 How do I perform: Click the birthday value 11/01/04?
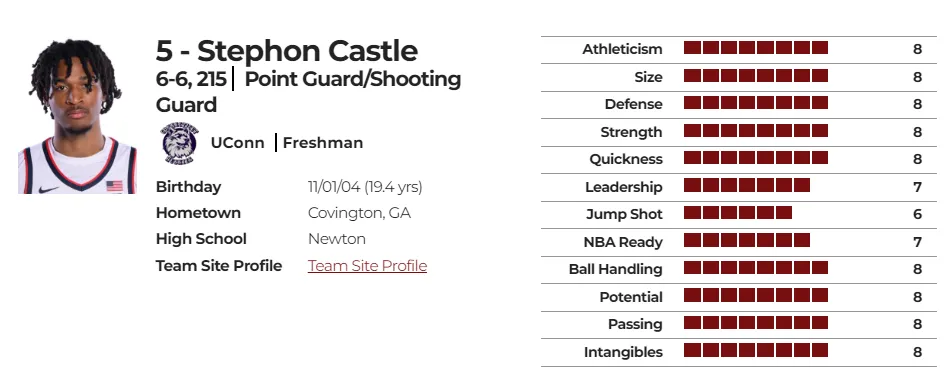pyautogui.click(x=334, y=187)
